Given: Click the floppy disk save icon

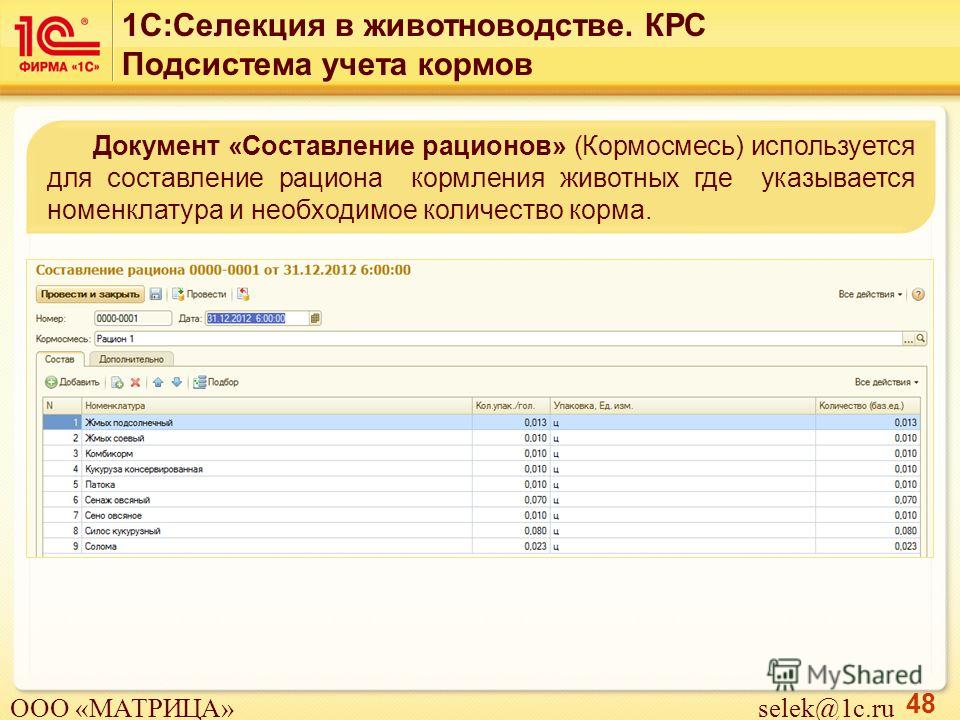Looking at the screenshot, I should tap(156, 294).
